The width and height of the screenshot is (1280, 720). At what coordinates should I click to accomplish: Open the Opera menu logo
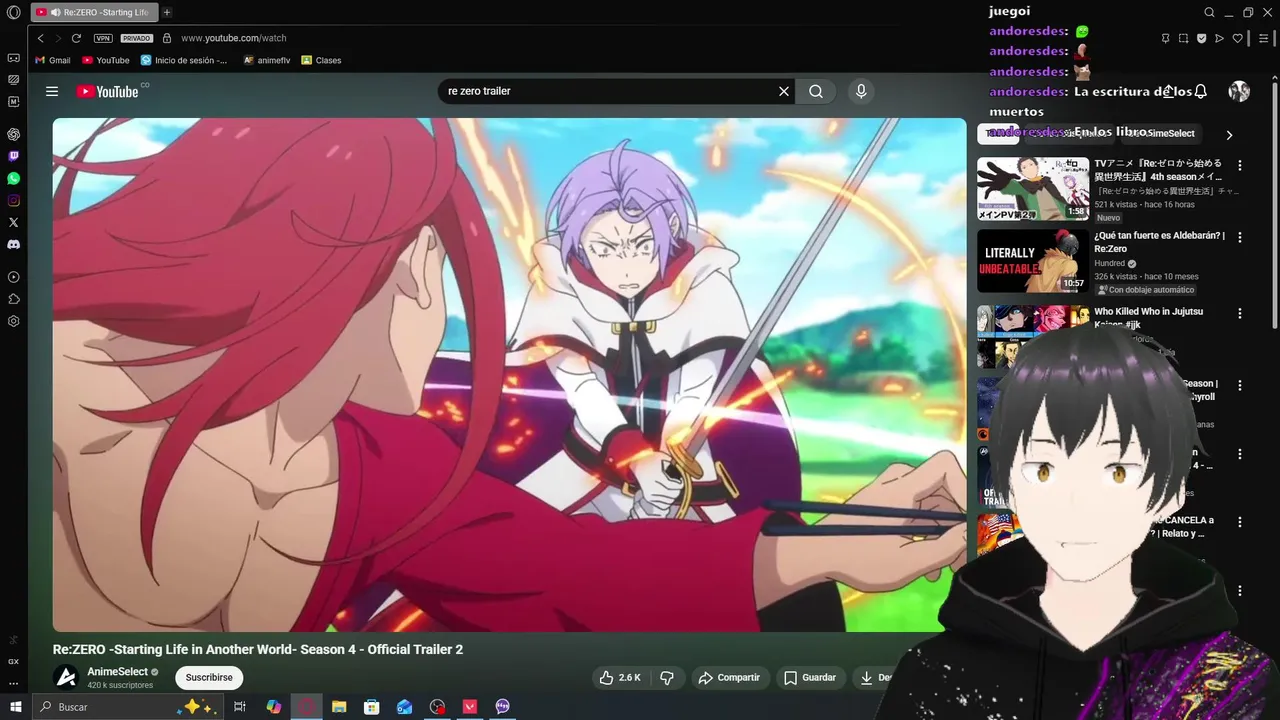click(x=13, y=13)
